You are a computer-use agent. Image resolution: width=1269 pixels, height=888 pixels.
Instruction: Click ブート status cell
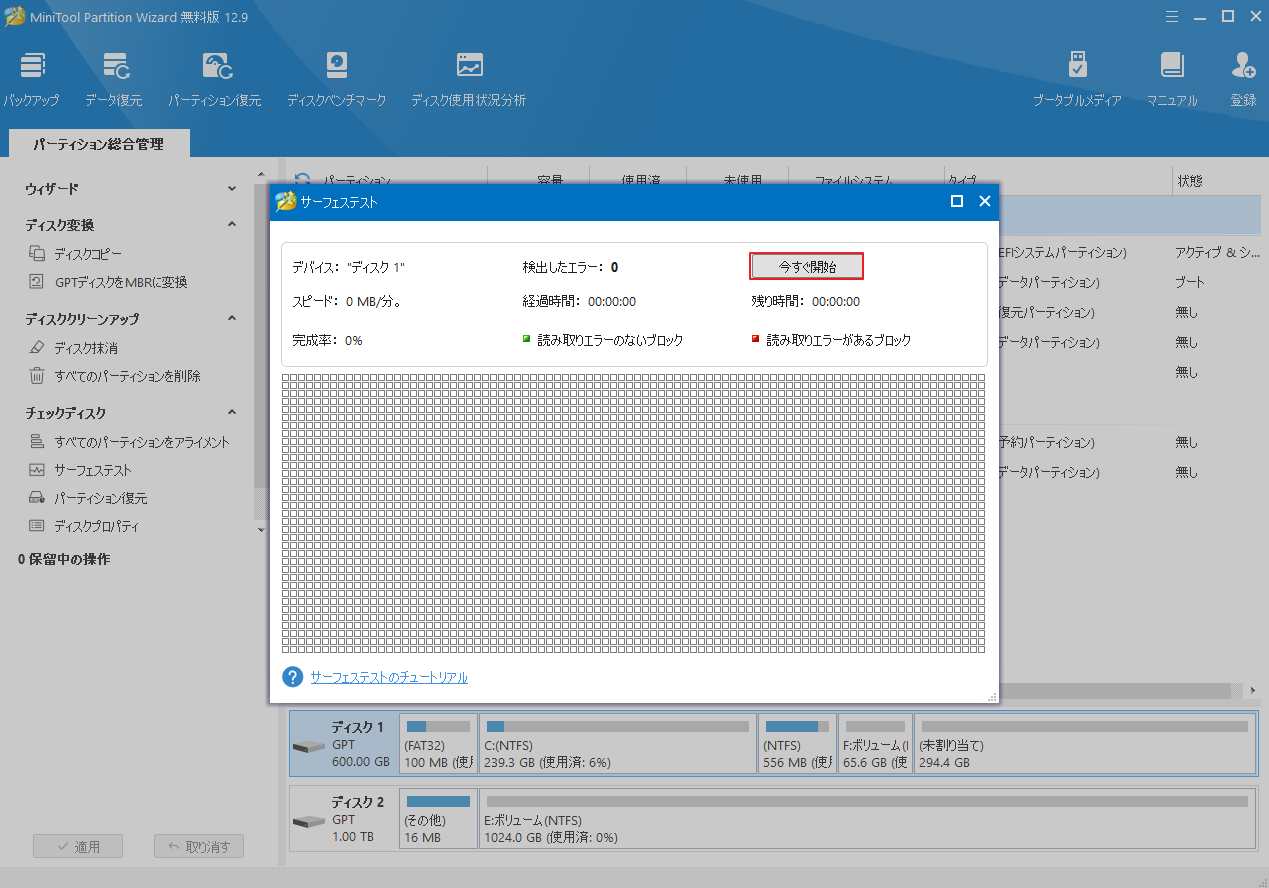point(1190,283)
